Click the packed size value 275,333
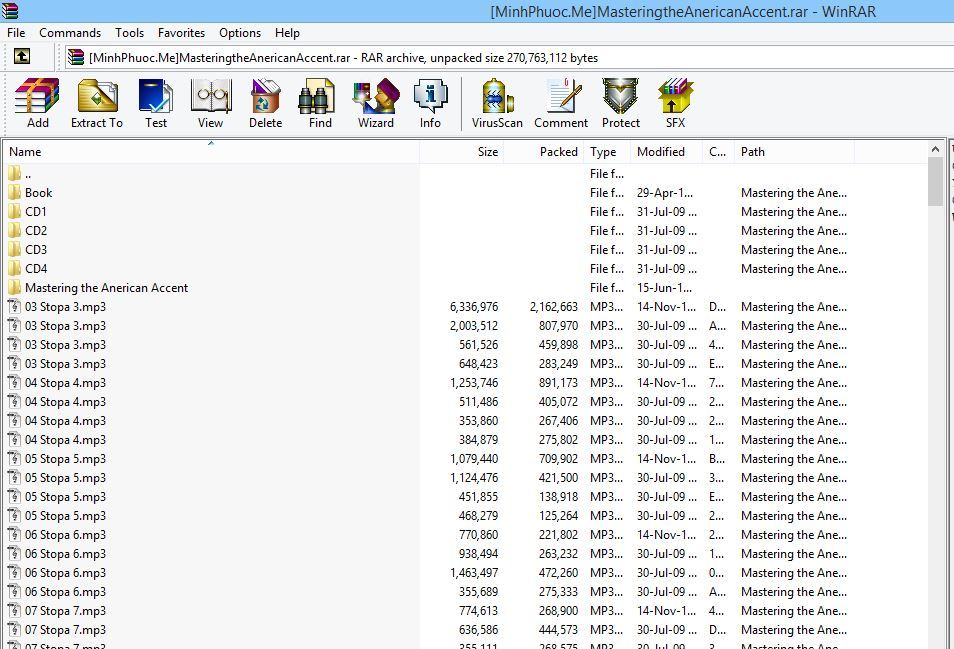Screen dimensions: 954x649 [558, 592]
